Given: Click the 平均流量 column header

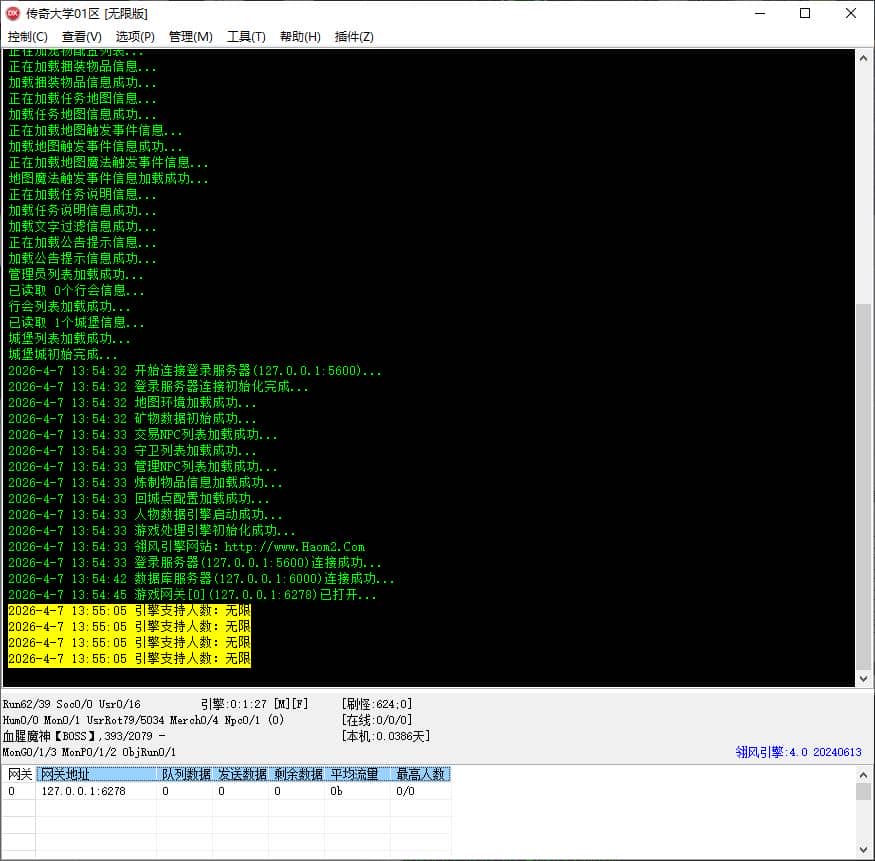Looking at the screenshot, I should point(358,775).
